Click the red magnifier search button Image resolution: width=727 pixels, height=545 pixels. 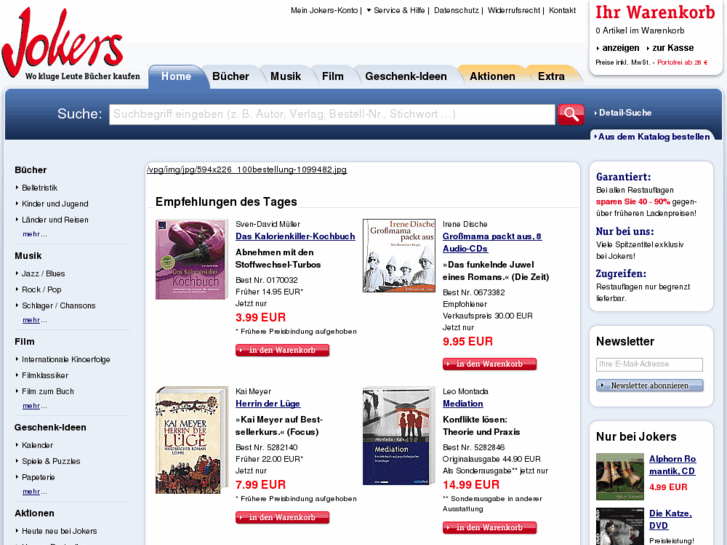571,114
